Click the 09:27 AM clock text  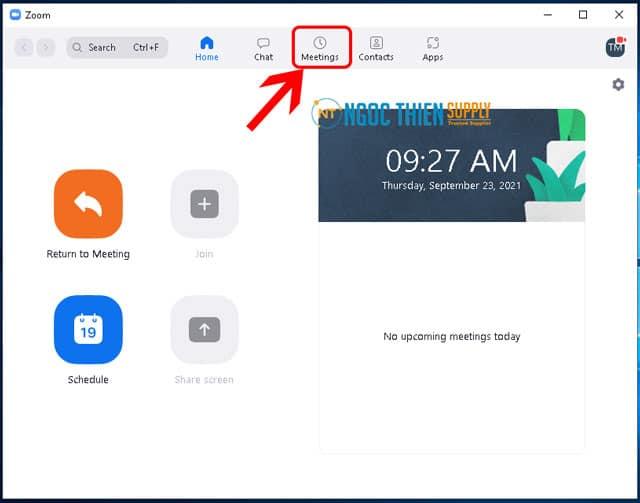(451, 161)
